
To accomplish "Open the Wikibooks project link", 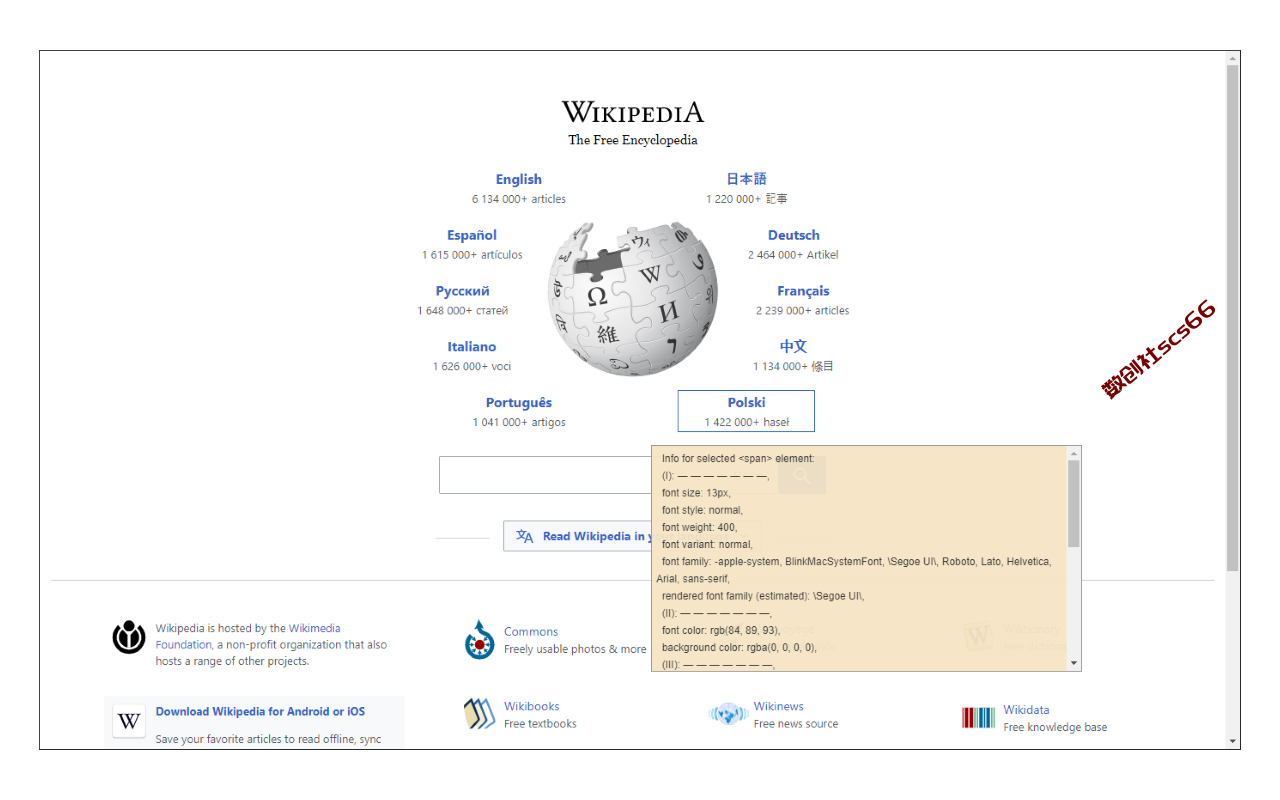I will tap(532, 707).
